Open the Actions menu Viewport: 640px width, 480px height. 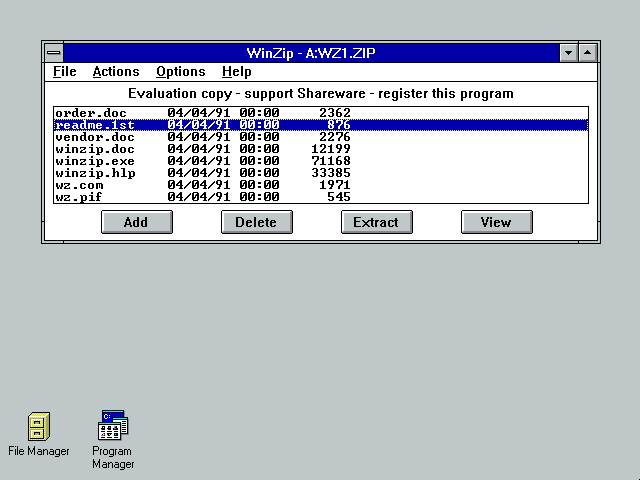click(x=116, y=72)
